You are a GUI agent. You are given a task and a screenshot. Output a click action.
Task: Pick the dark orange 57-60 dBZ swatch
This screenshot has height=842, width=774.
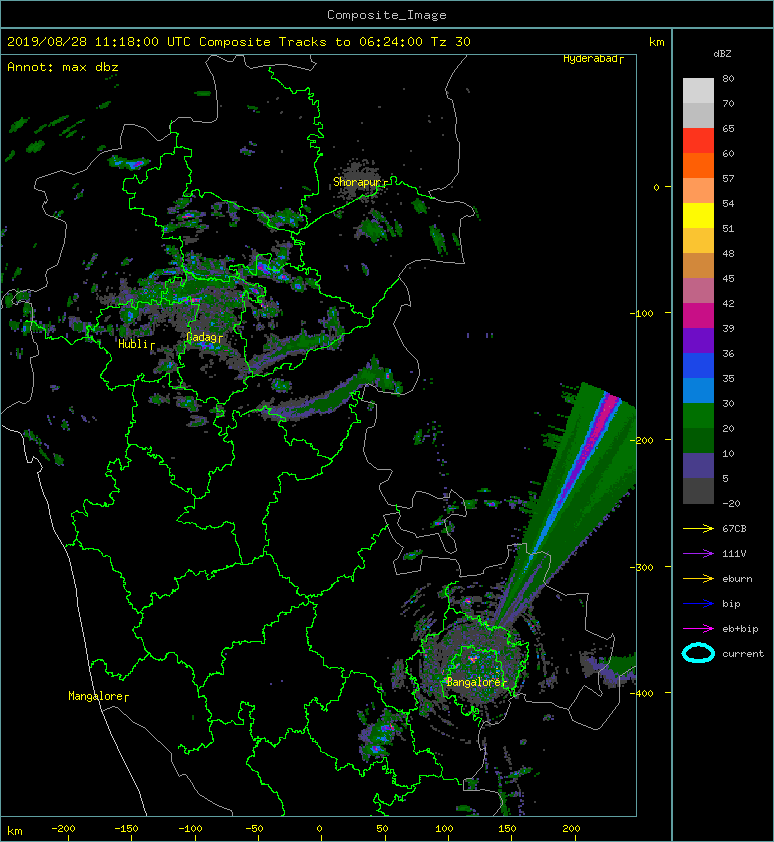tap(698, 166)
